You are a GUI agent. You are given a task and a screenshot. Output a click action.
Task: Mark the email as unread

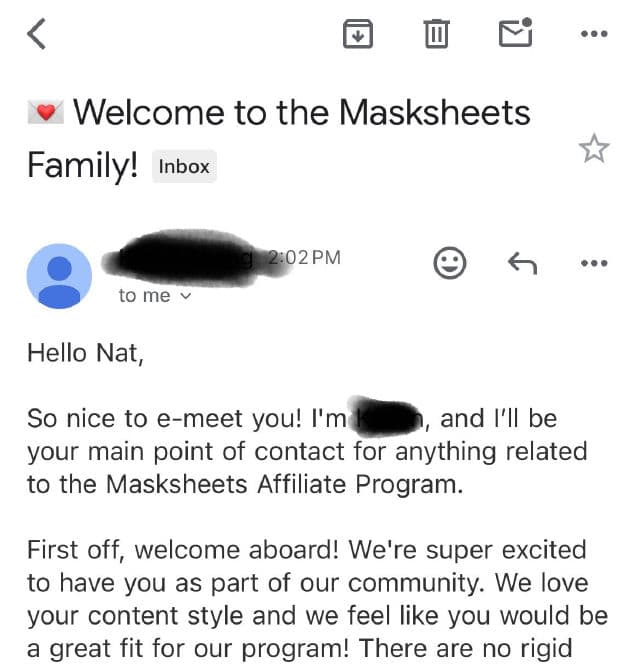tap(515, 33)
